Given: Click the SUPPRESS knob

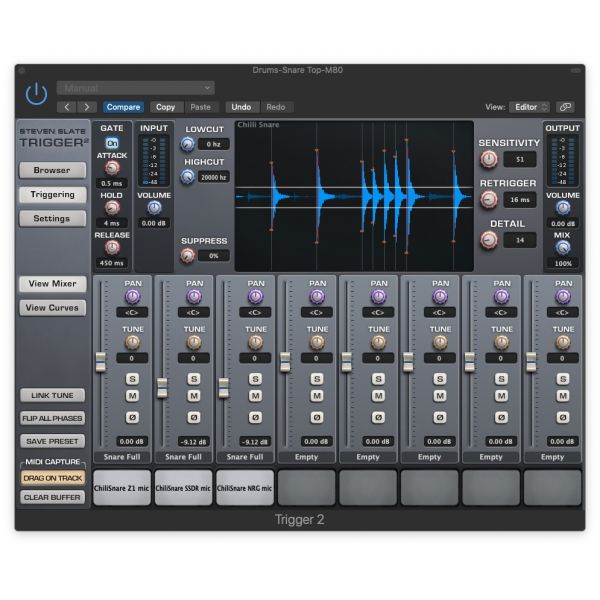Looking at the screenshot, I should [x=187, y=256].
